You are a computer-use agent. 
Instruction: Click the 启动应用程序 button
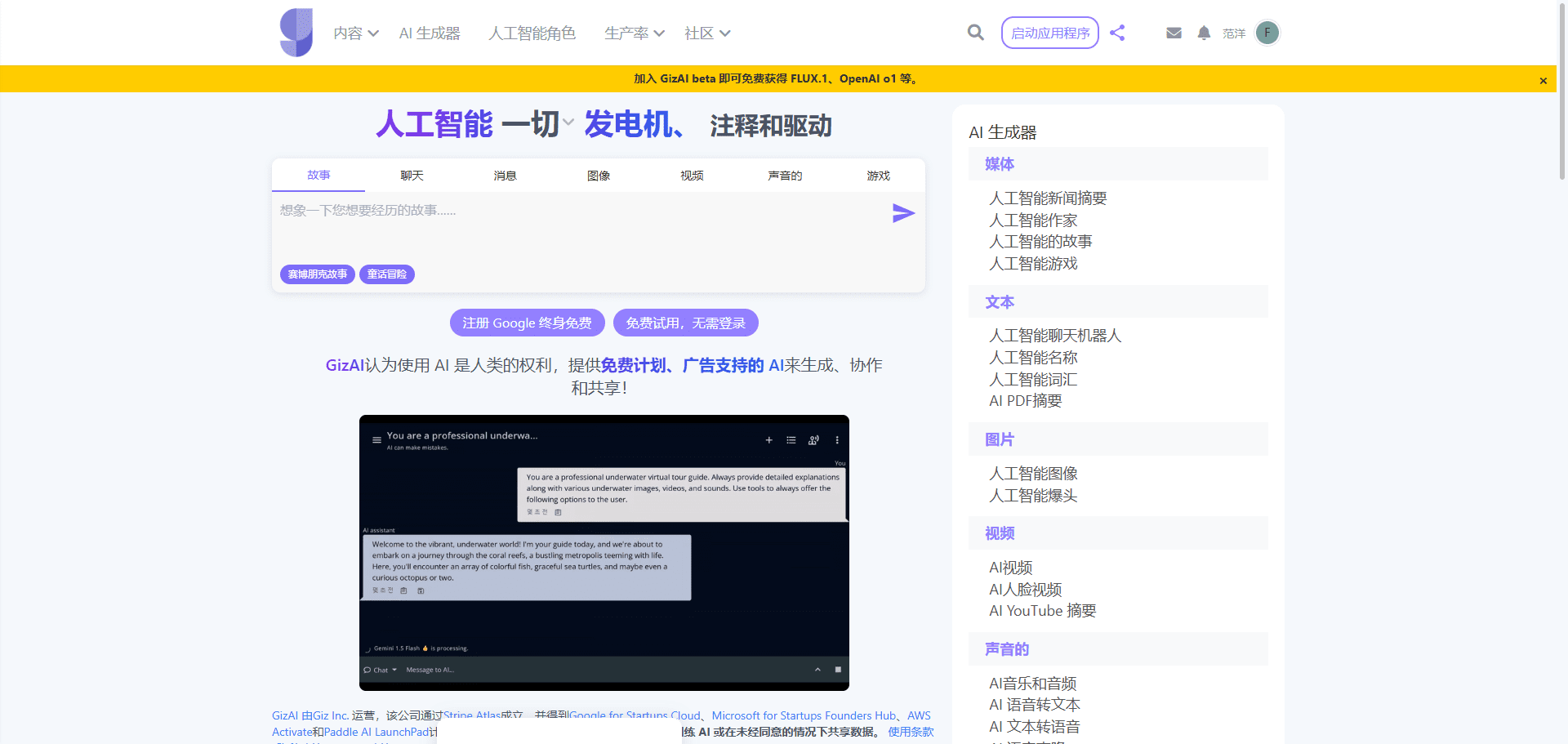point(1050,33)
